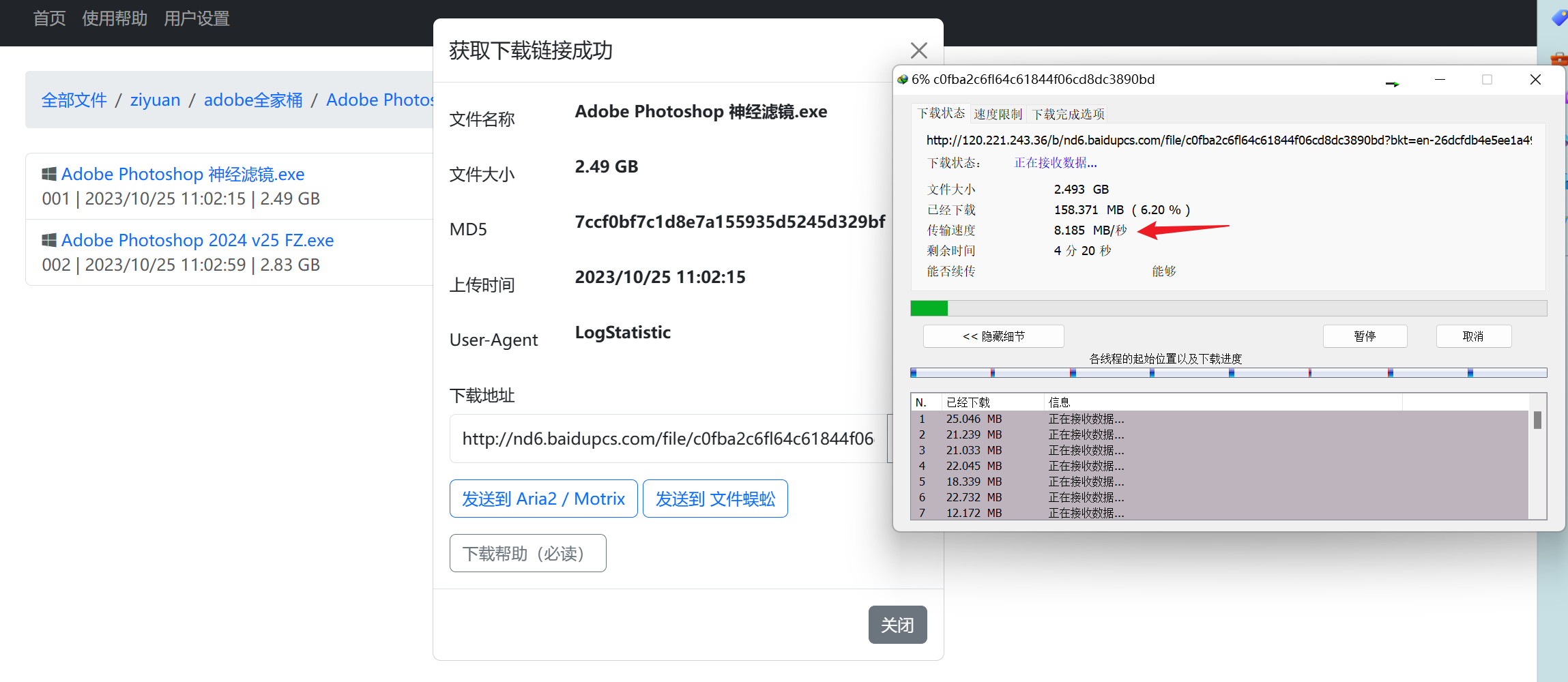Click the Windows logo icon beside Adobe Photoshop 2024 v25 FZ.exe

(48, 239)
